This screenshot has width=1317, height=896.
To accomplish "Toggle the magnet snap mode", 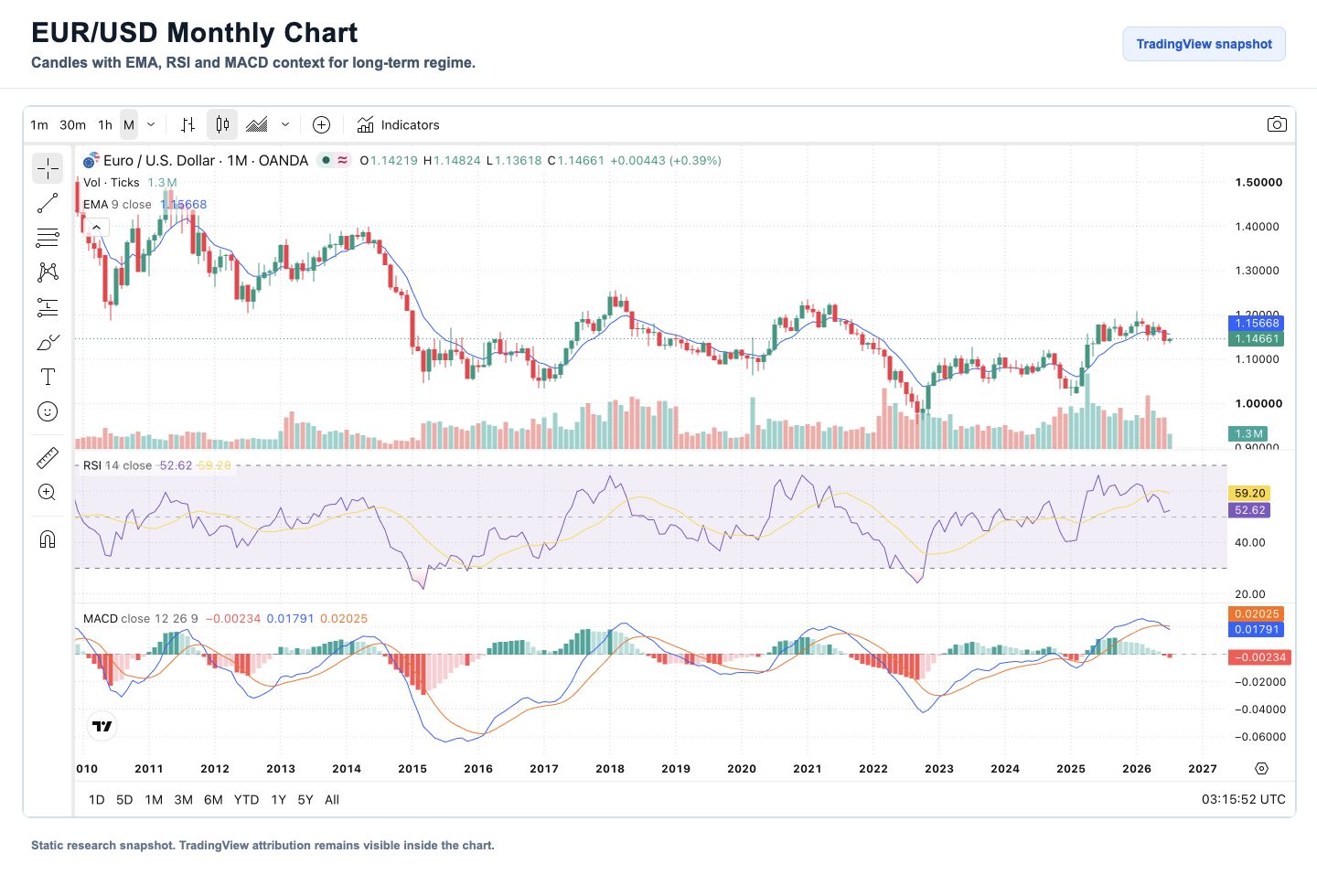I will (48, 539).
